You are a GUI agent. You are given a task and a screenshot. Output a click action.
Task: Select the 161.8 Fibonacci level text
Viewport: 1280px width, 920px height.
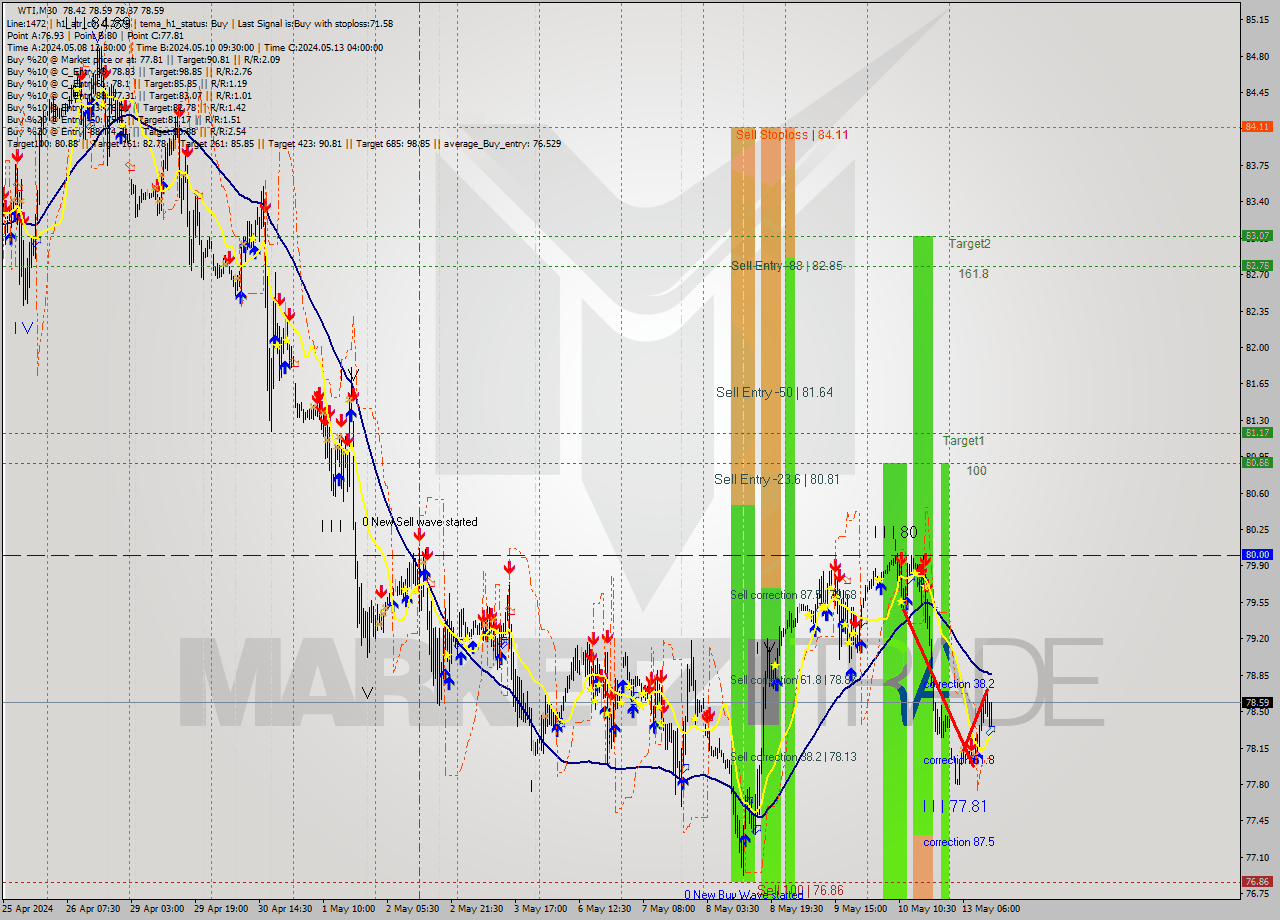click(973, 273)
